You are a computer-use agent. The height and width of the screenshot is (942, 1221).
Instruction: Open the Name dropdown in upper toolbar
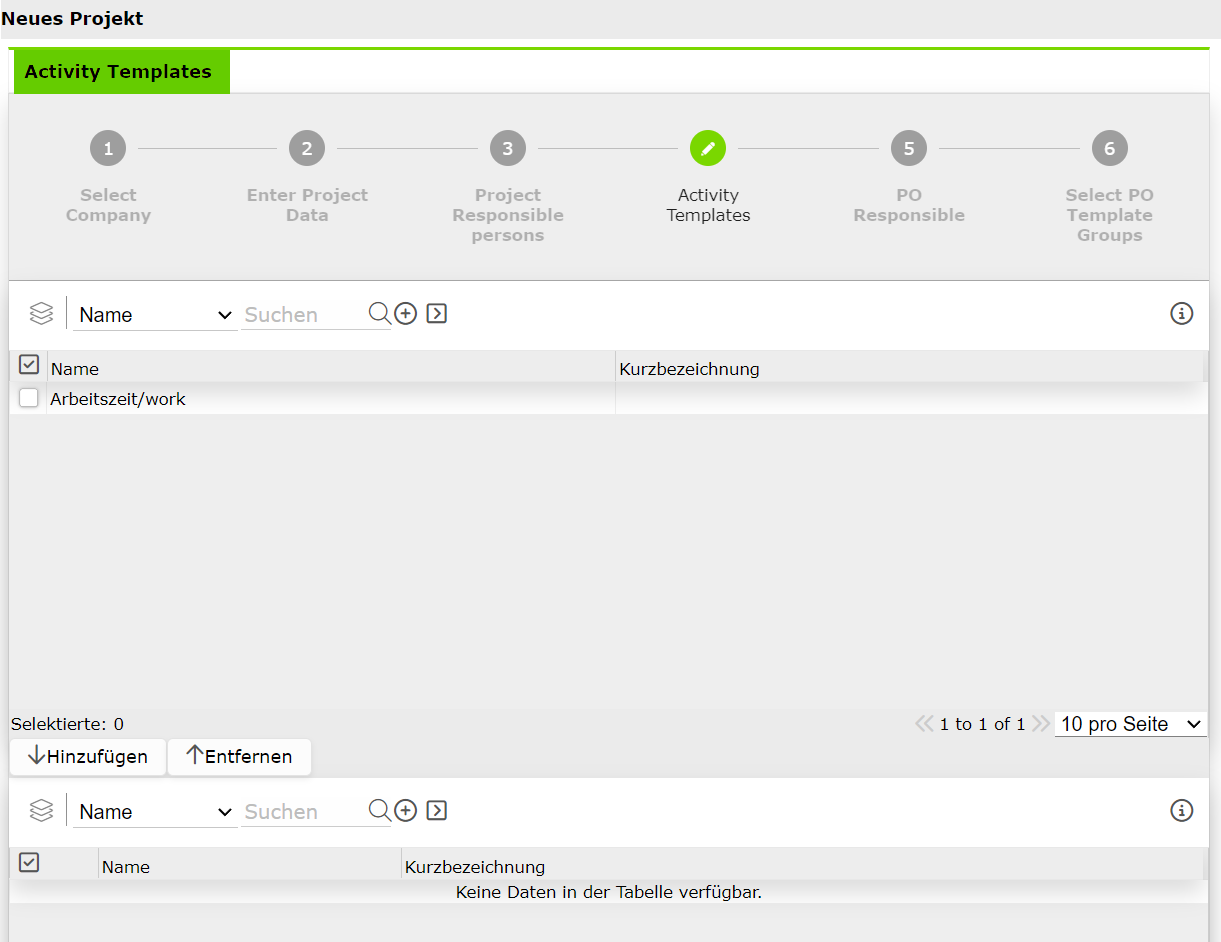155,315
